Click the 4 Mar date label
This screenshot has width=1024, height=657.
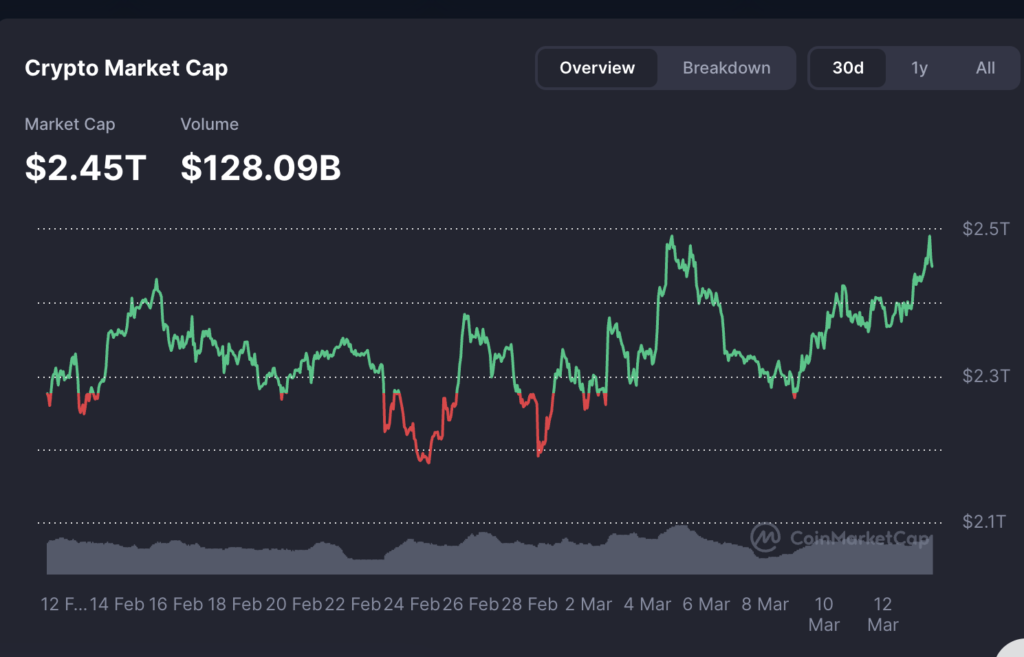(x=647, y=604)
